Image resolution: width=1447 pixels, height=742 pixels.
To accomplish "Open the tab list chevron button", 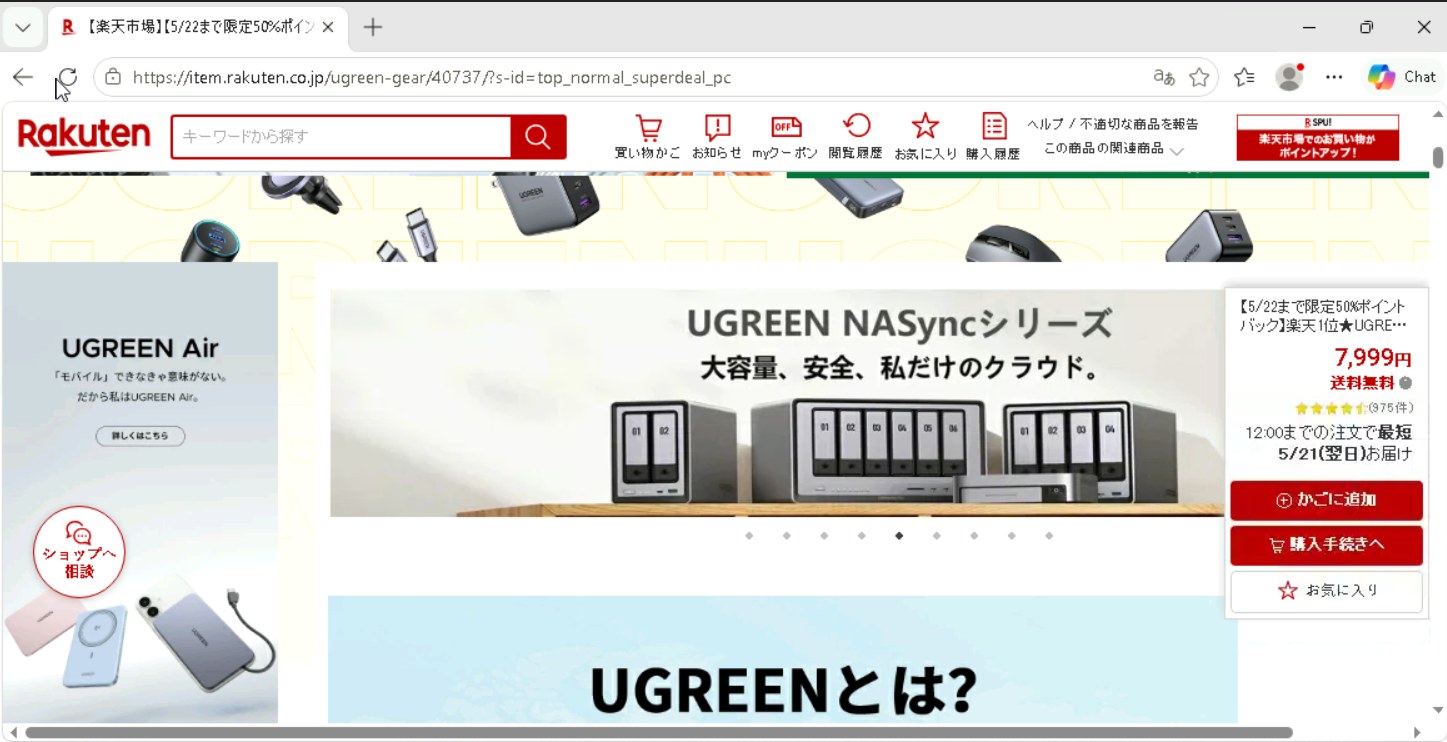I will 23,27.
